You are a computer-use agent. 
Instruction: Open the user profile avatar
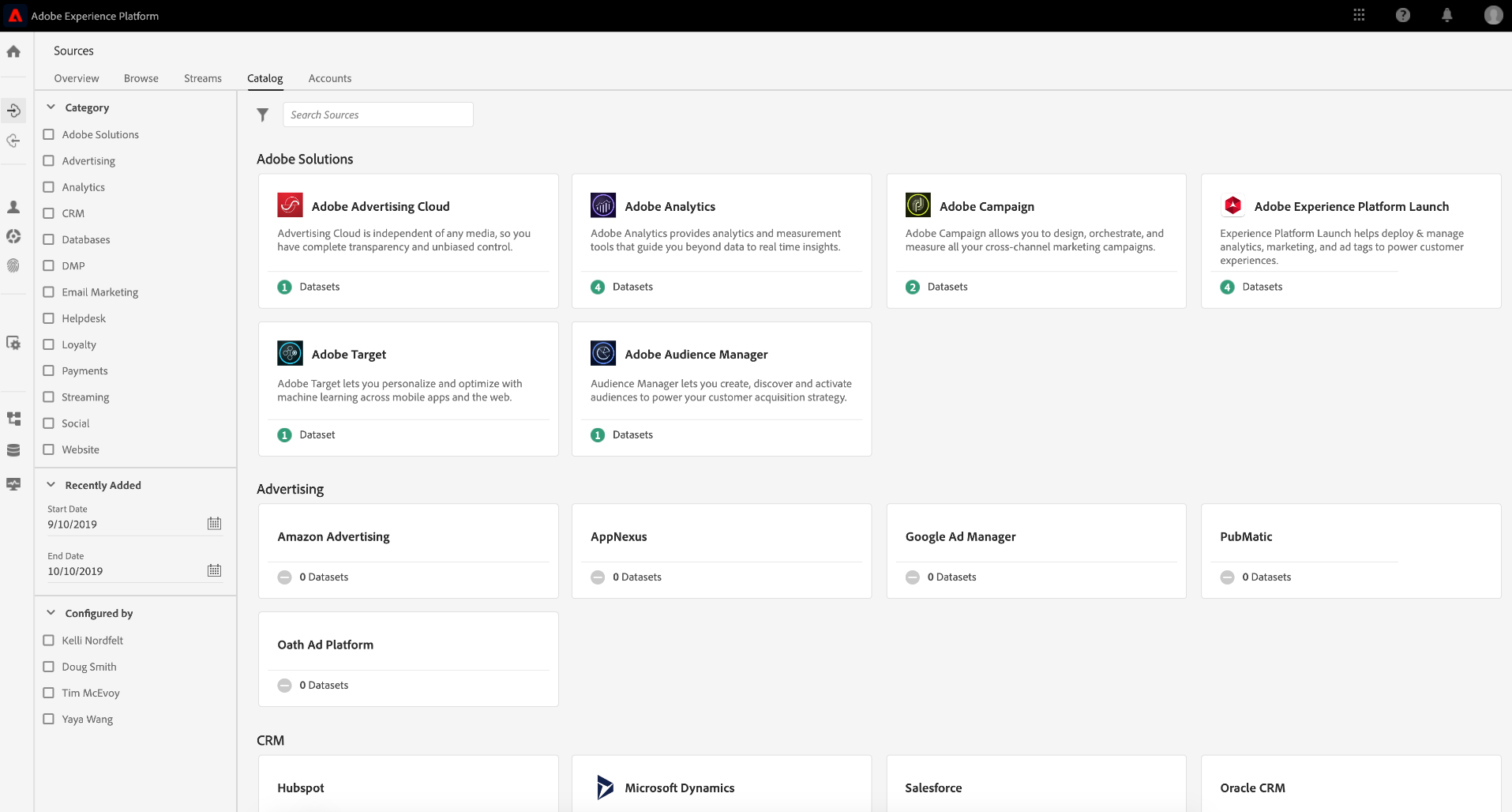click(x=1493, y=15)
